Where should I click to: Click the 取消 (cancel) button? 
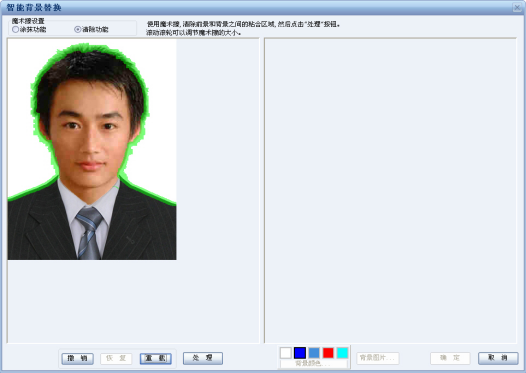coord(498,358)
